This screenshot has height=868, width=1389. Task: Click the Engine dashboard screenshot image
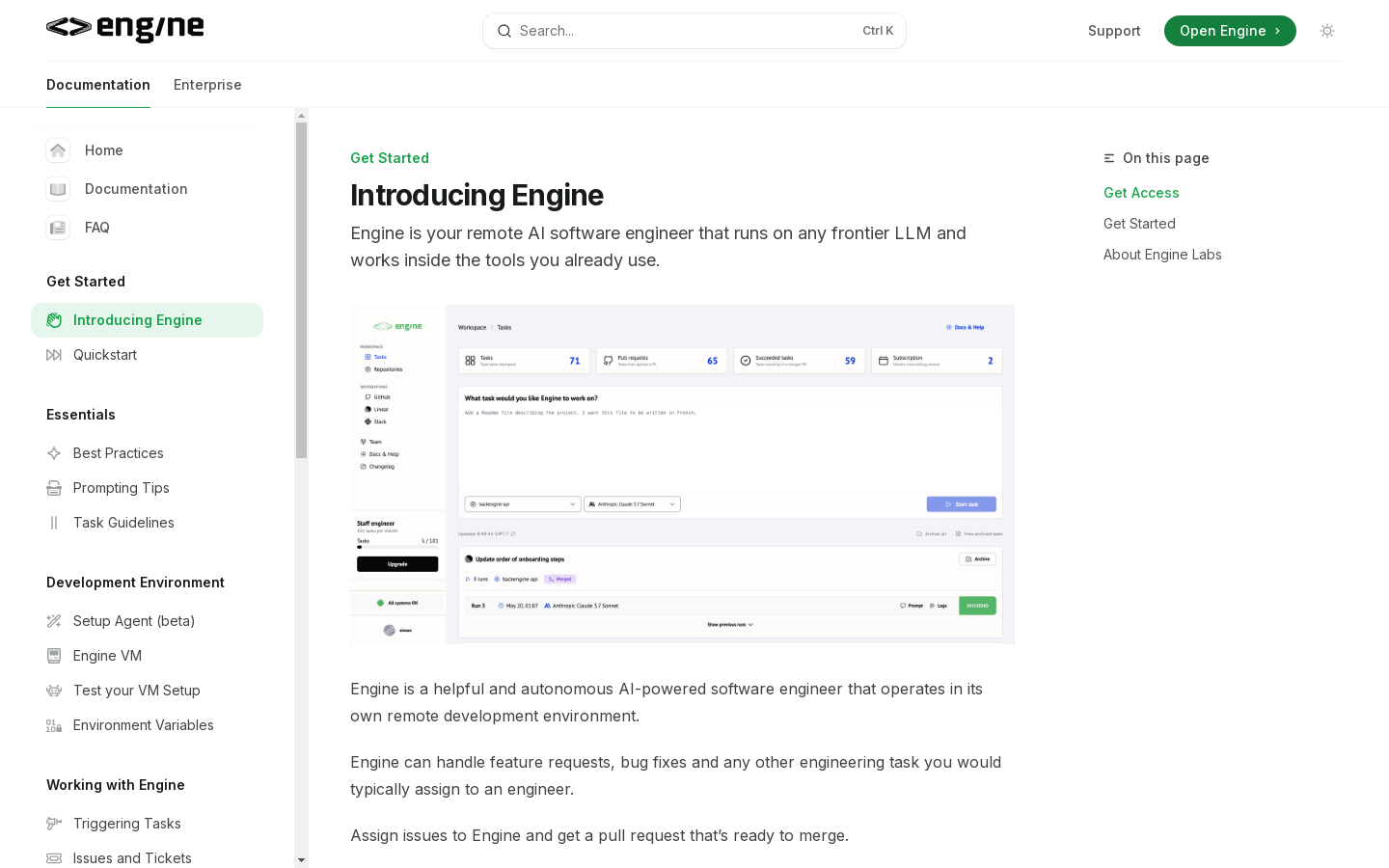pos(682,475)
